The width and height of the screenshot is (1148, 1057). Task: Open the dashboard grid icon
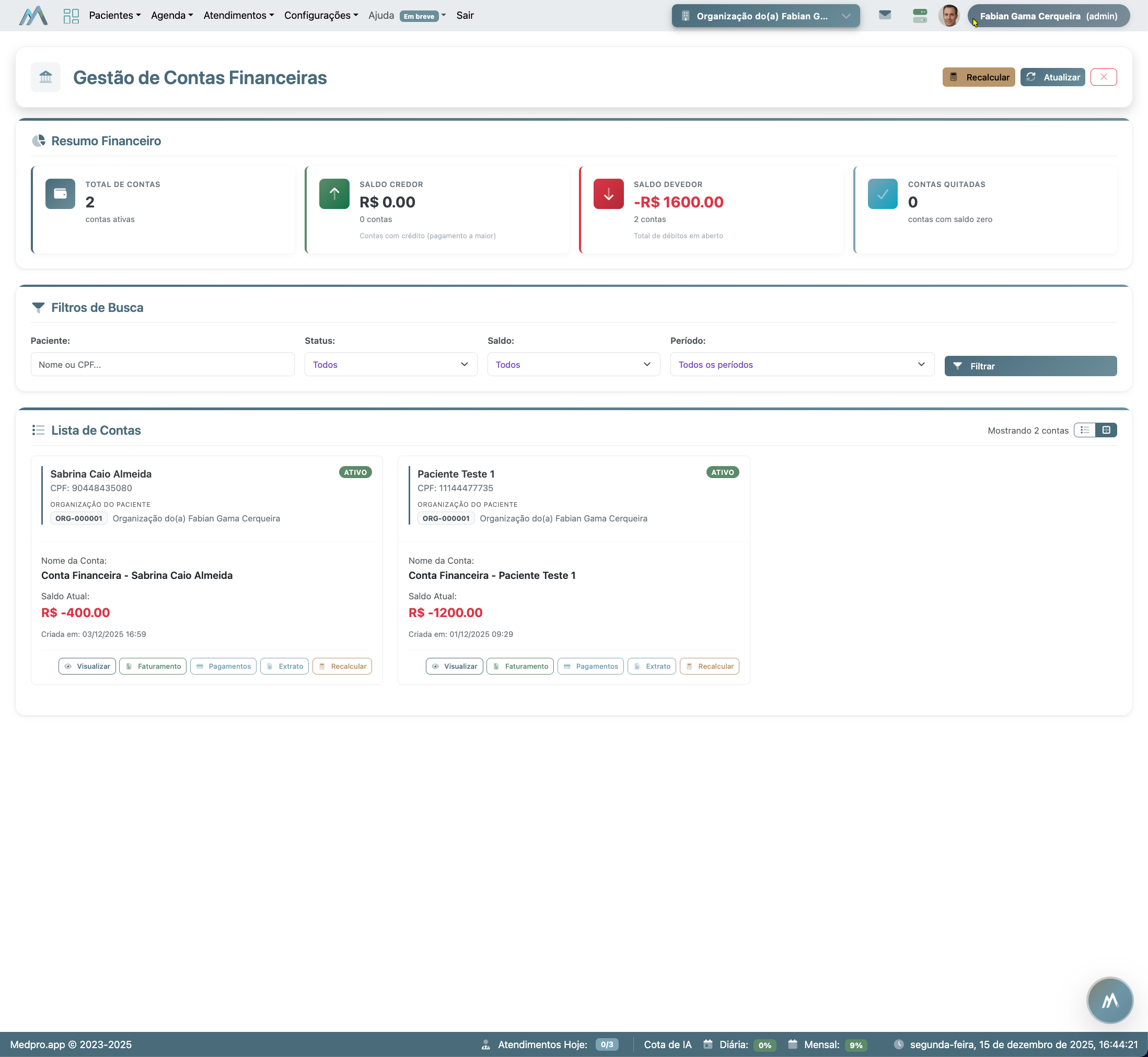point(71,16)
